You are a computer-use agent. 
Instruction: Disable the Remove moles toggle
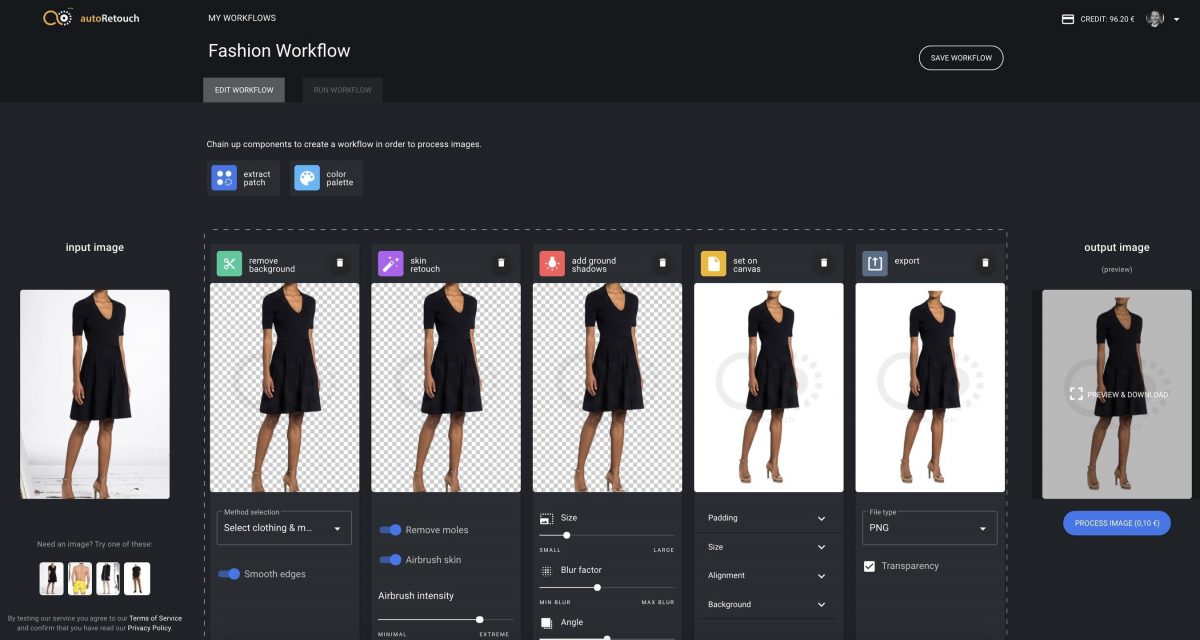point(391,530)
